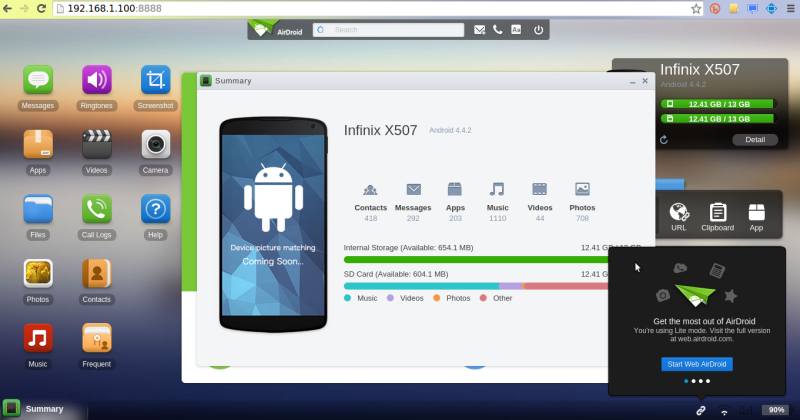Click the power sign-out icon in top toolbar

click(x=538, y=30)
